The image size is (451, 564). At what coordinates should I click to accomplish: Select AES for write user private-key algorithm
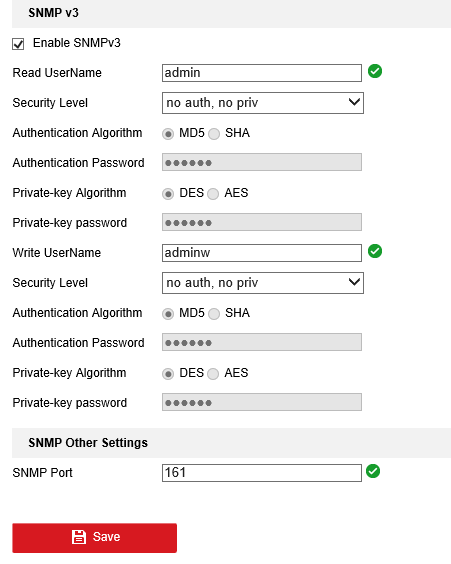click(x=213, y=374)
